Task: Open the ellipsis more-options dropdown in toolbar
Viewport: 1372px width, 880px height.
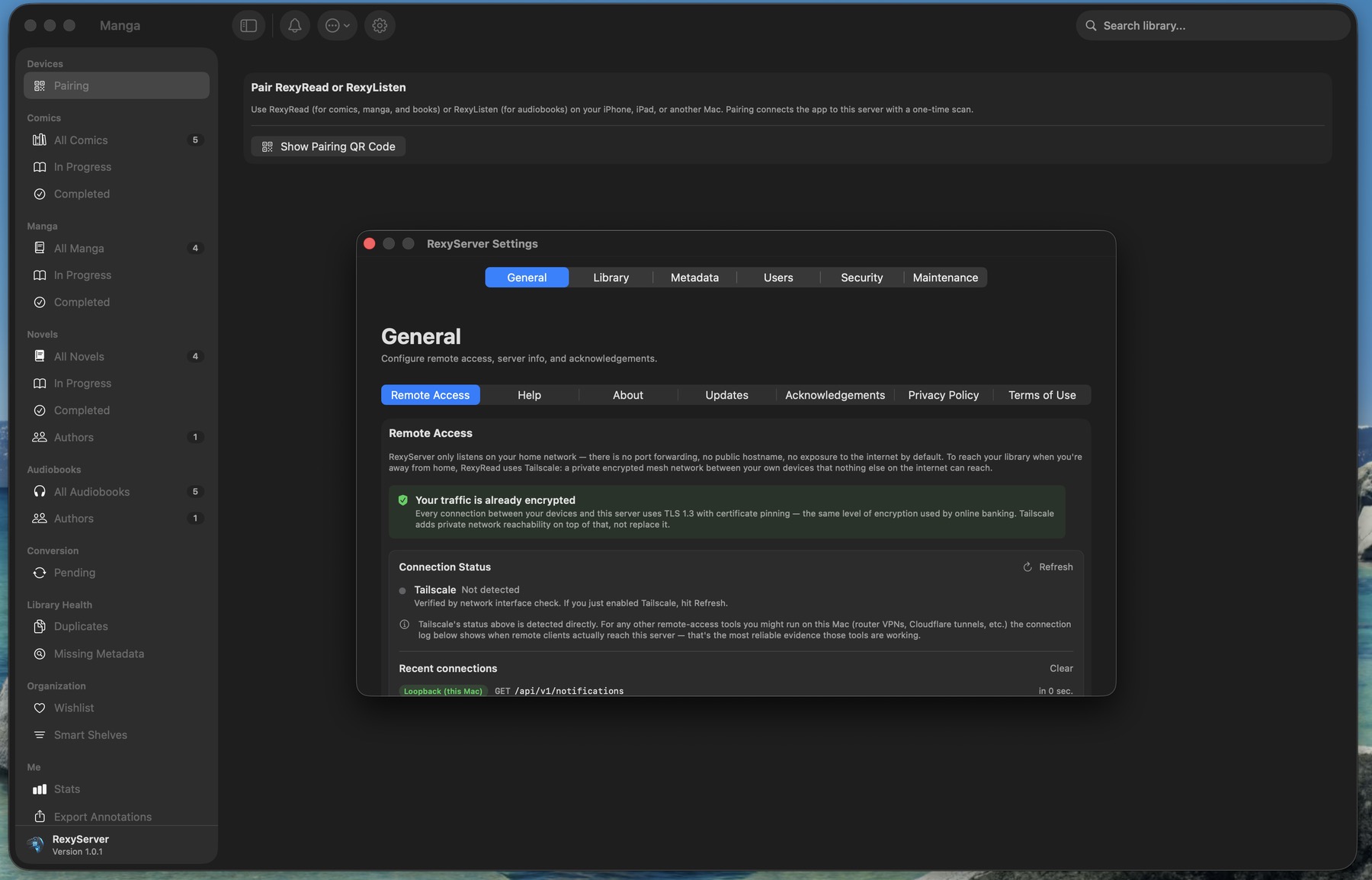Action: coord(337,25)
